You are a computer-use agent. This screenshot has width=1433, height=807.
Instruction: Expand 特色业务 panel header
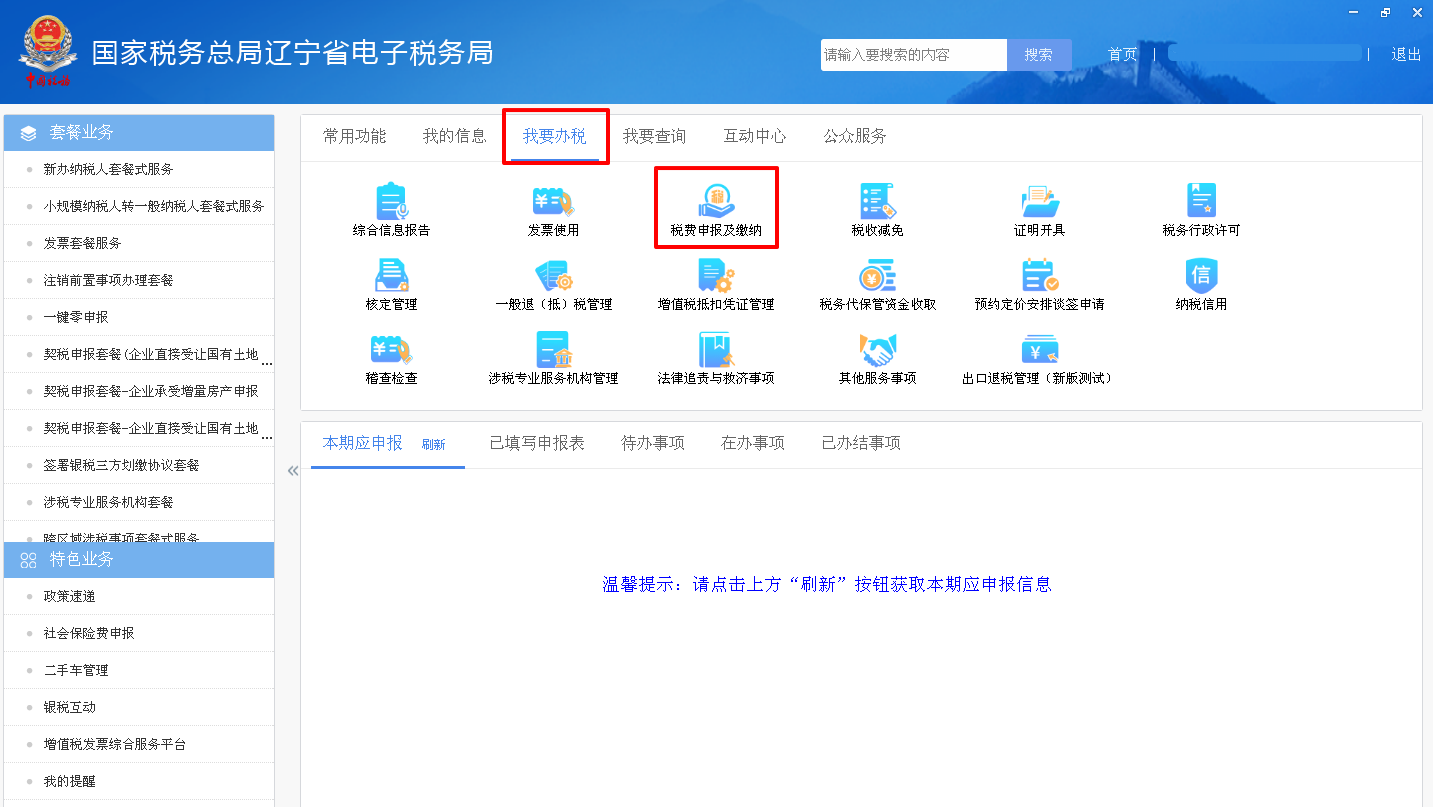pyautogui.click(x=139, y=560)
